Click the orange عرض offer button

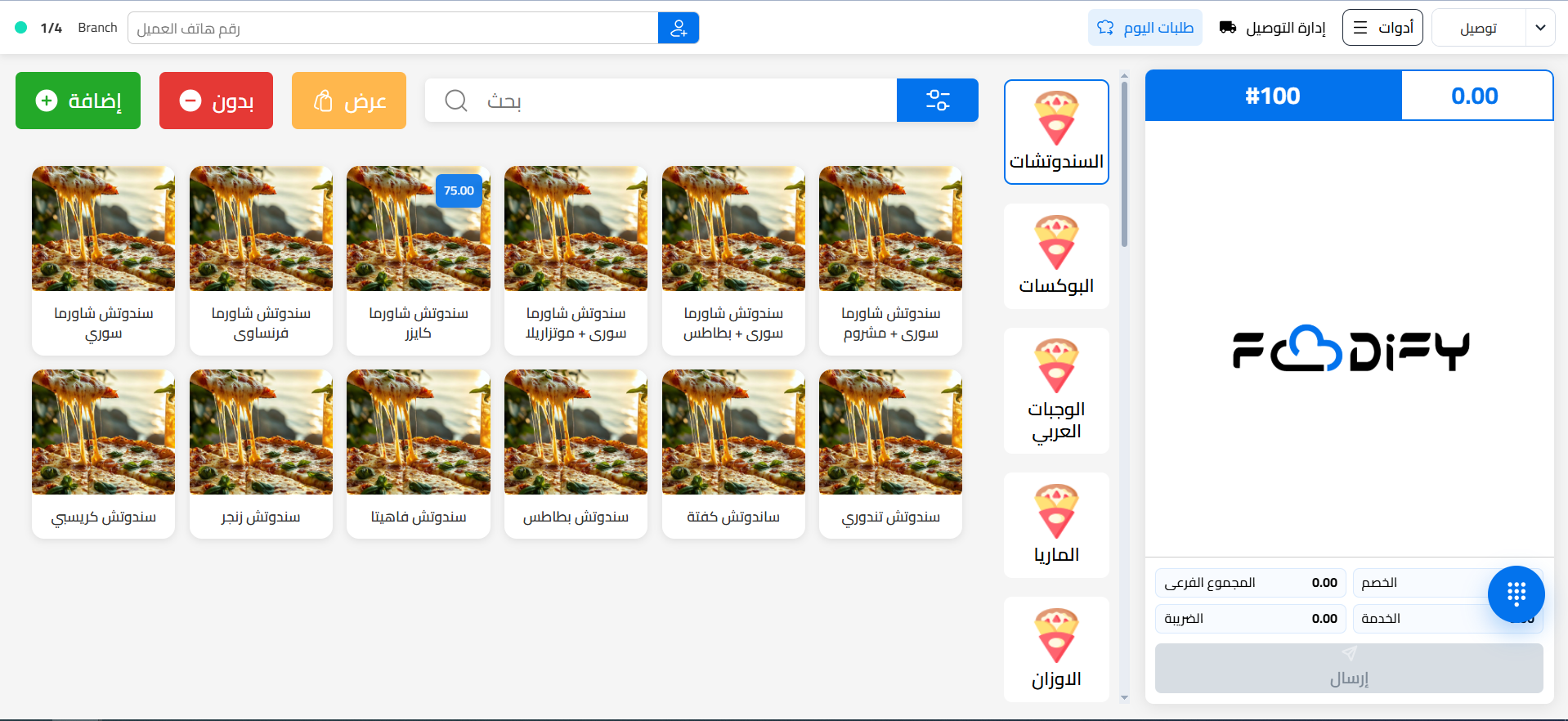click(349, 101)
